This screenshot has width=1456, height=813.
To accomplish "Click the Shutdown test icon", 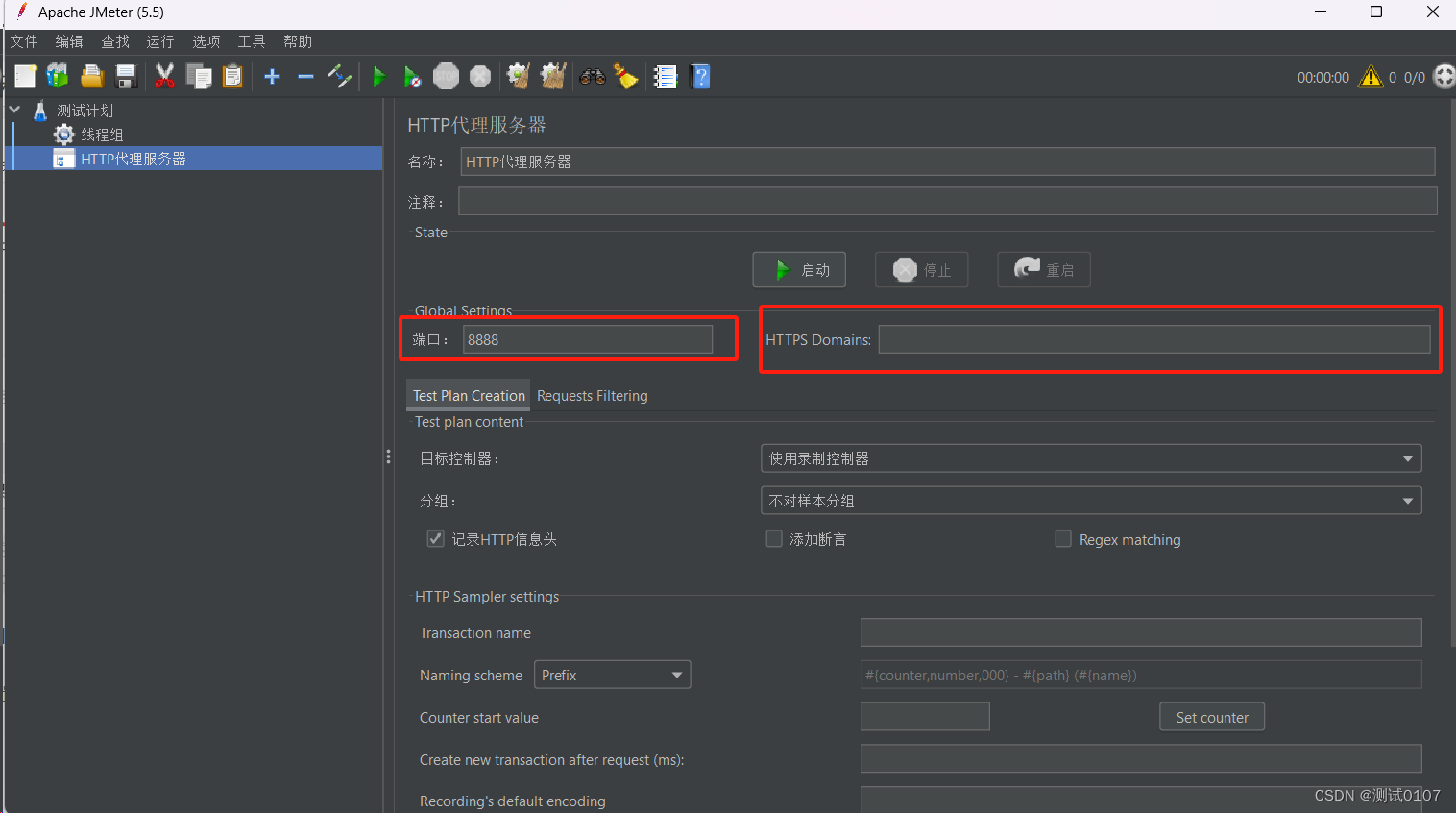I will (x=480, y=77).
